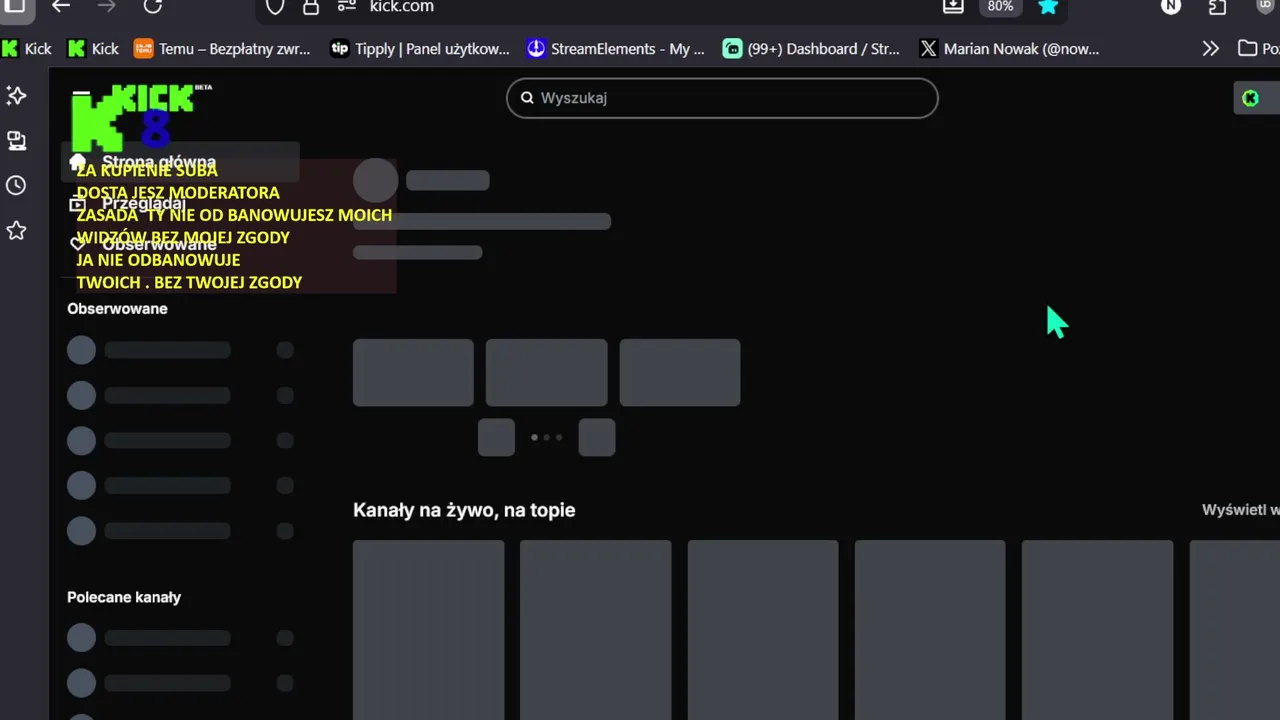Screen dimensions: 1280x720
Task: Open the bookmarks star icon in sidebar
Action: (16, 231)
